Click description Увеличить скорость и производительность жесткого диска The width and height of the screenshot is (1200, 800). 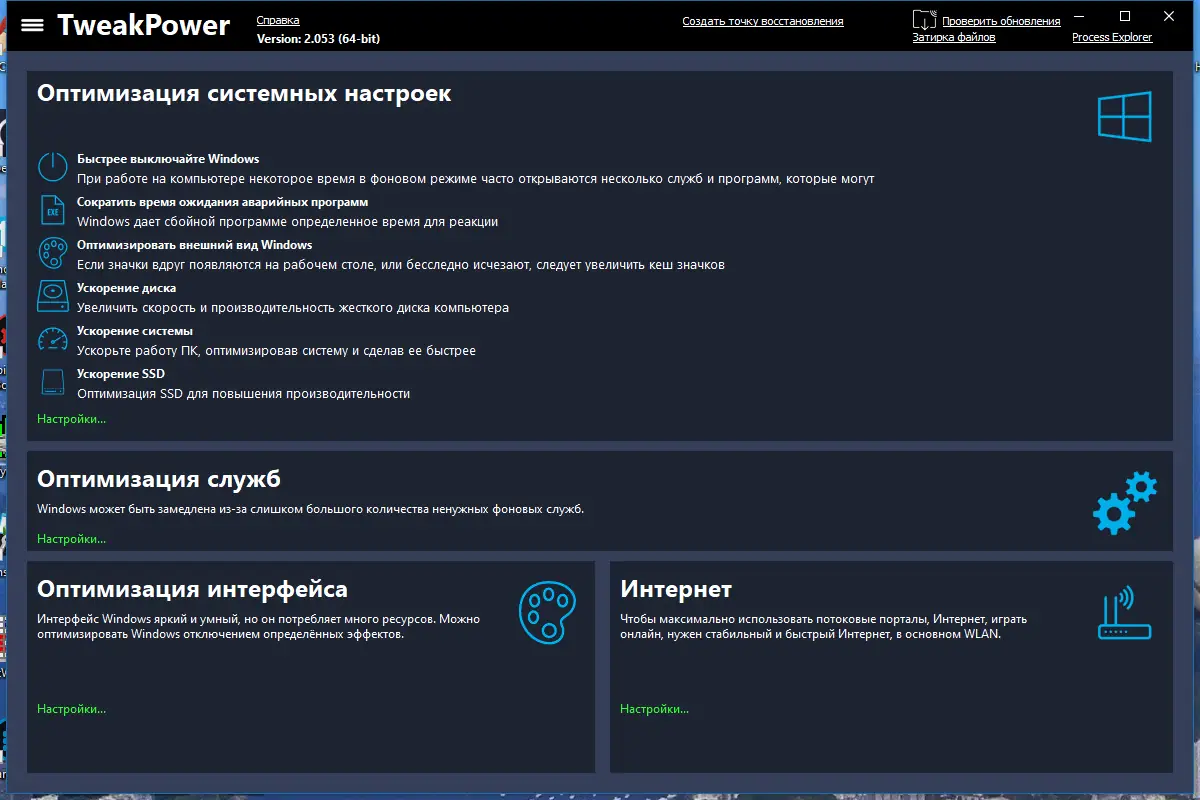(x=293, y=308)
